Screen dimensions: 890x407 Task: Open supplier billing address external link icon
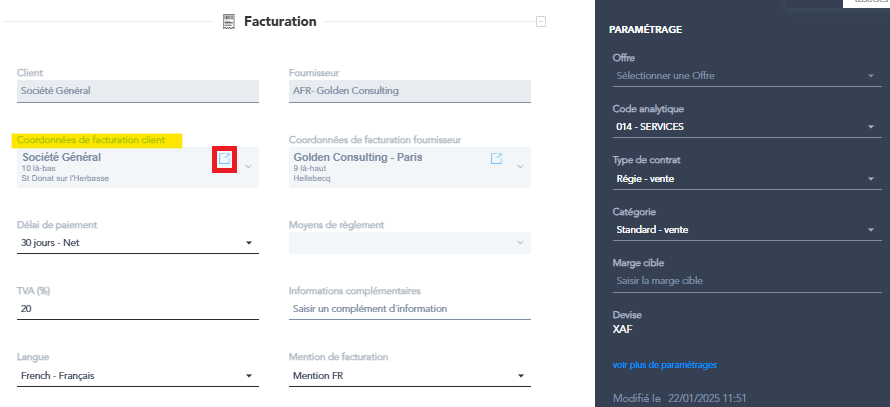click(496, 158)
